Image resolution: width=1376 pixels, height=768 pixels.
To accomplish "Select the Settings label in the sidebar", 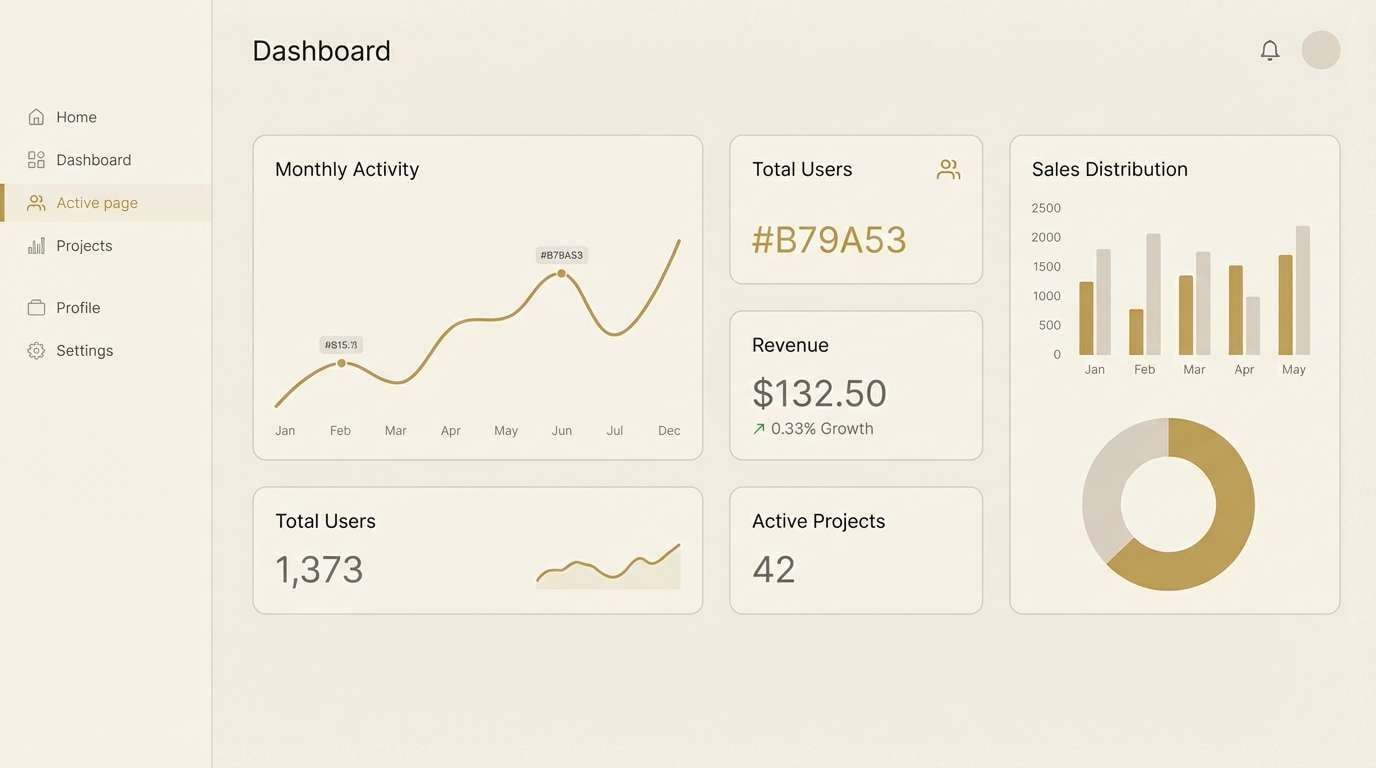I will tap(85, 350).
